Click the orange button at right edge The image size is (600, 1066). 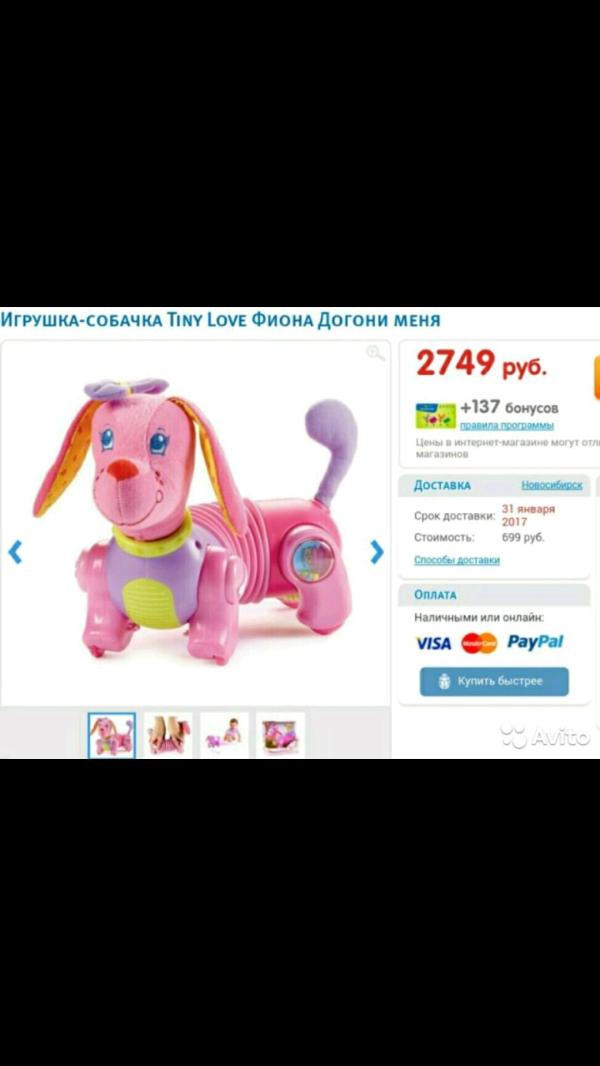[597, 377]
